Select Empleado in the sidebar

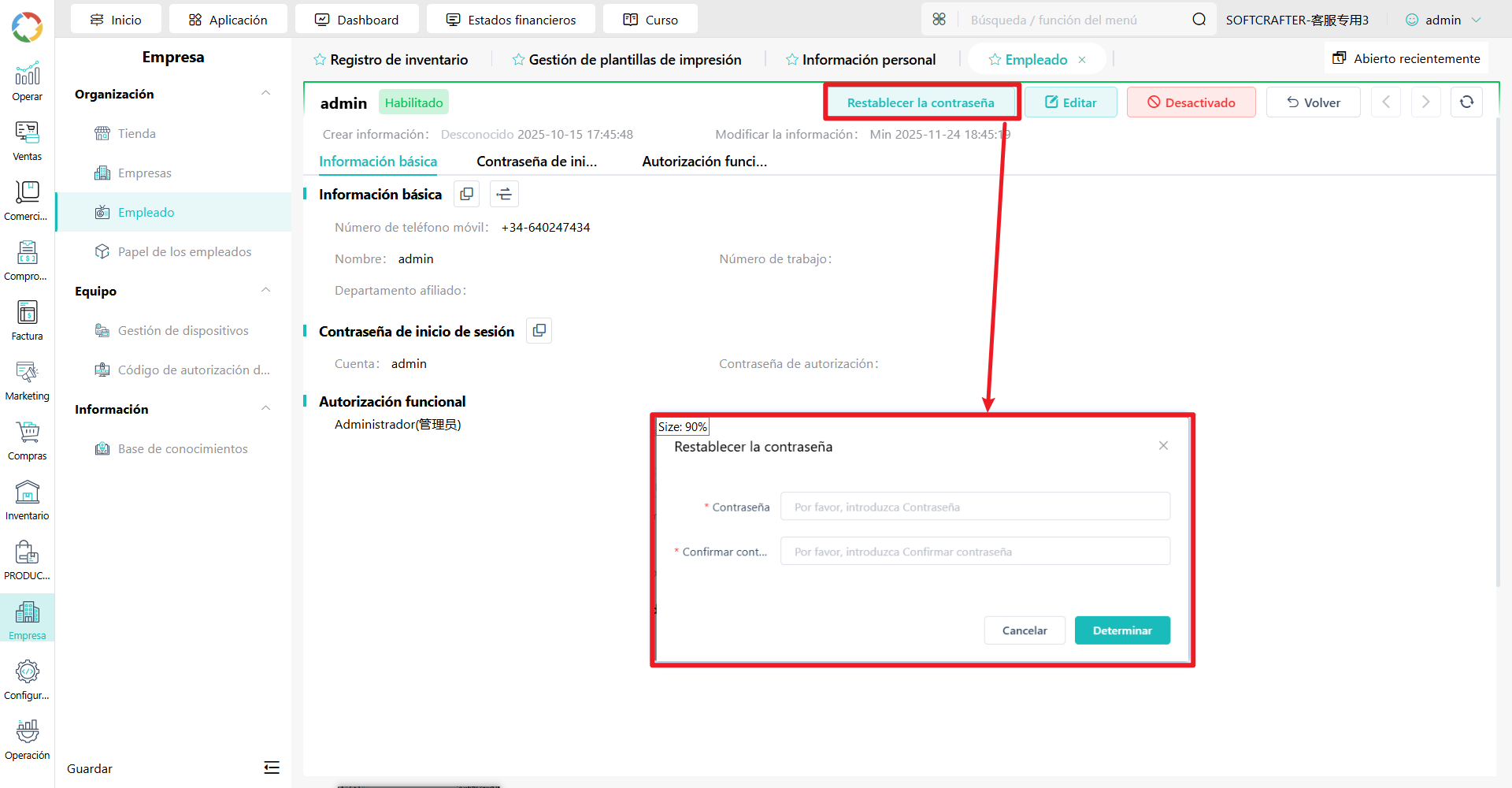pos(173,212)
